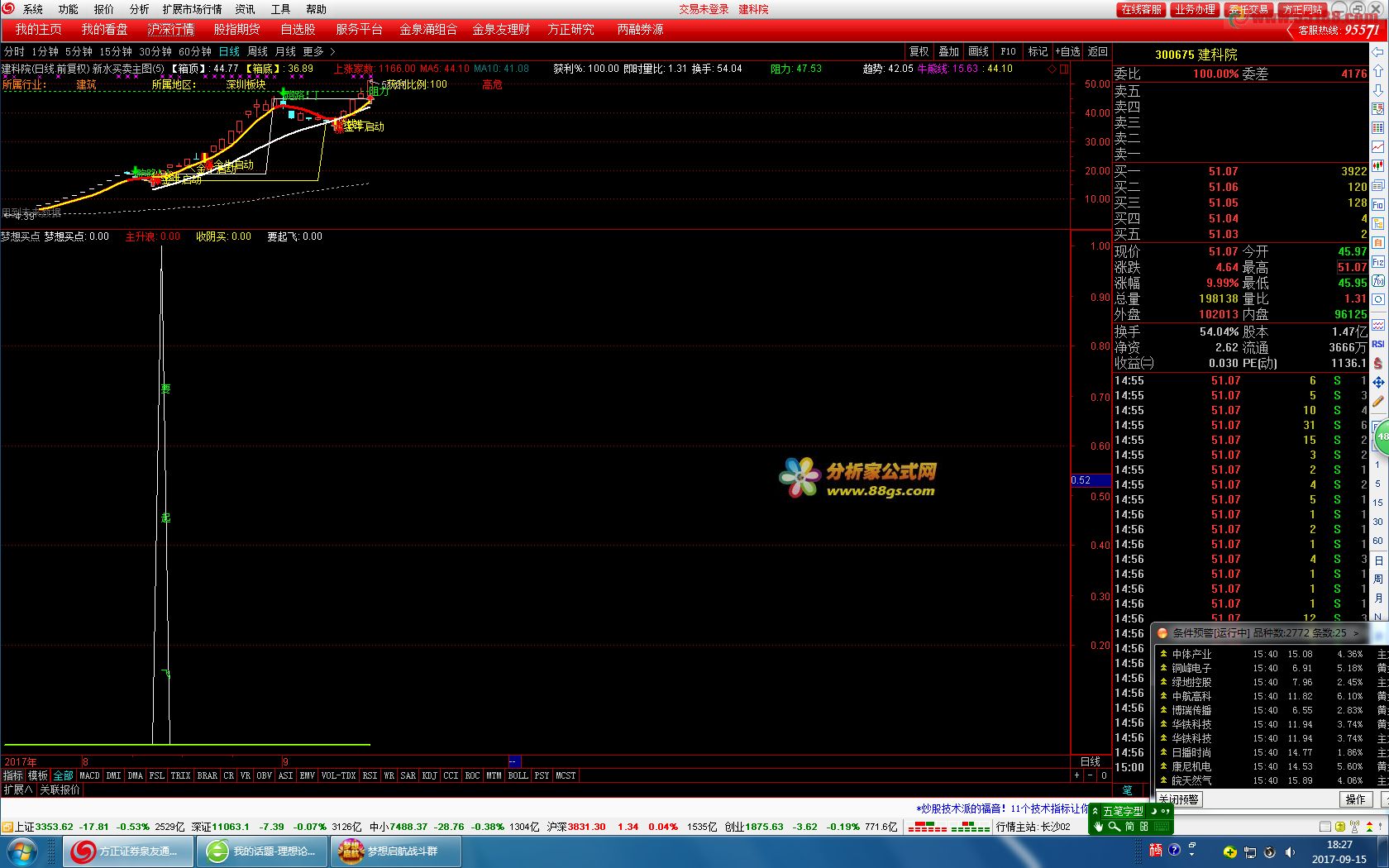Open the 系统 menu
Screen dimensions: 1389x868
click(x=33, y=9)
